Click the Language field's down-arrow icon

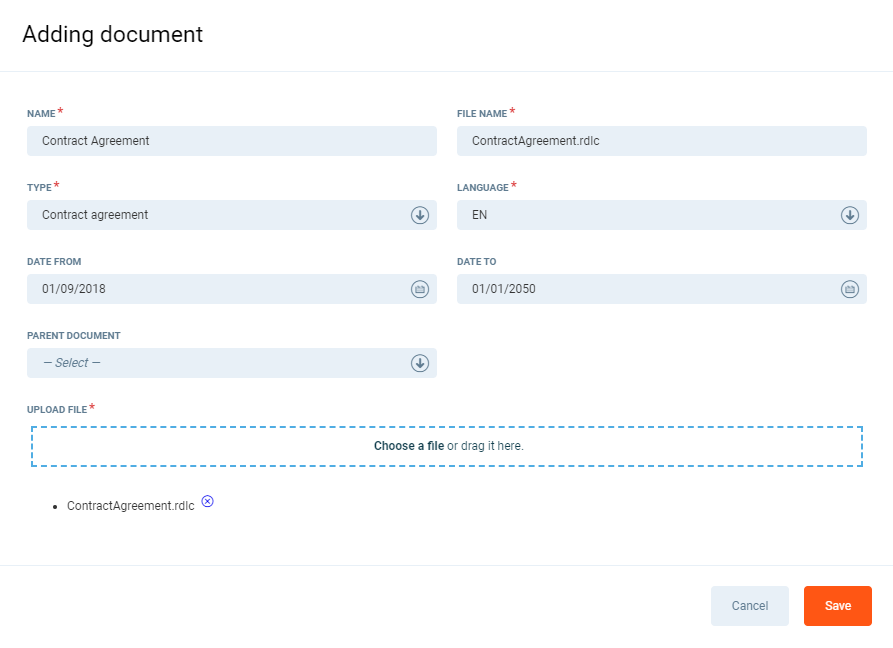(849, 215)
